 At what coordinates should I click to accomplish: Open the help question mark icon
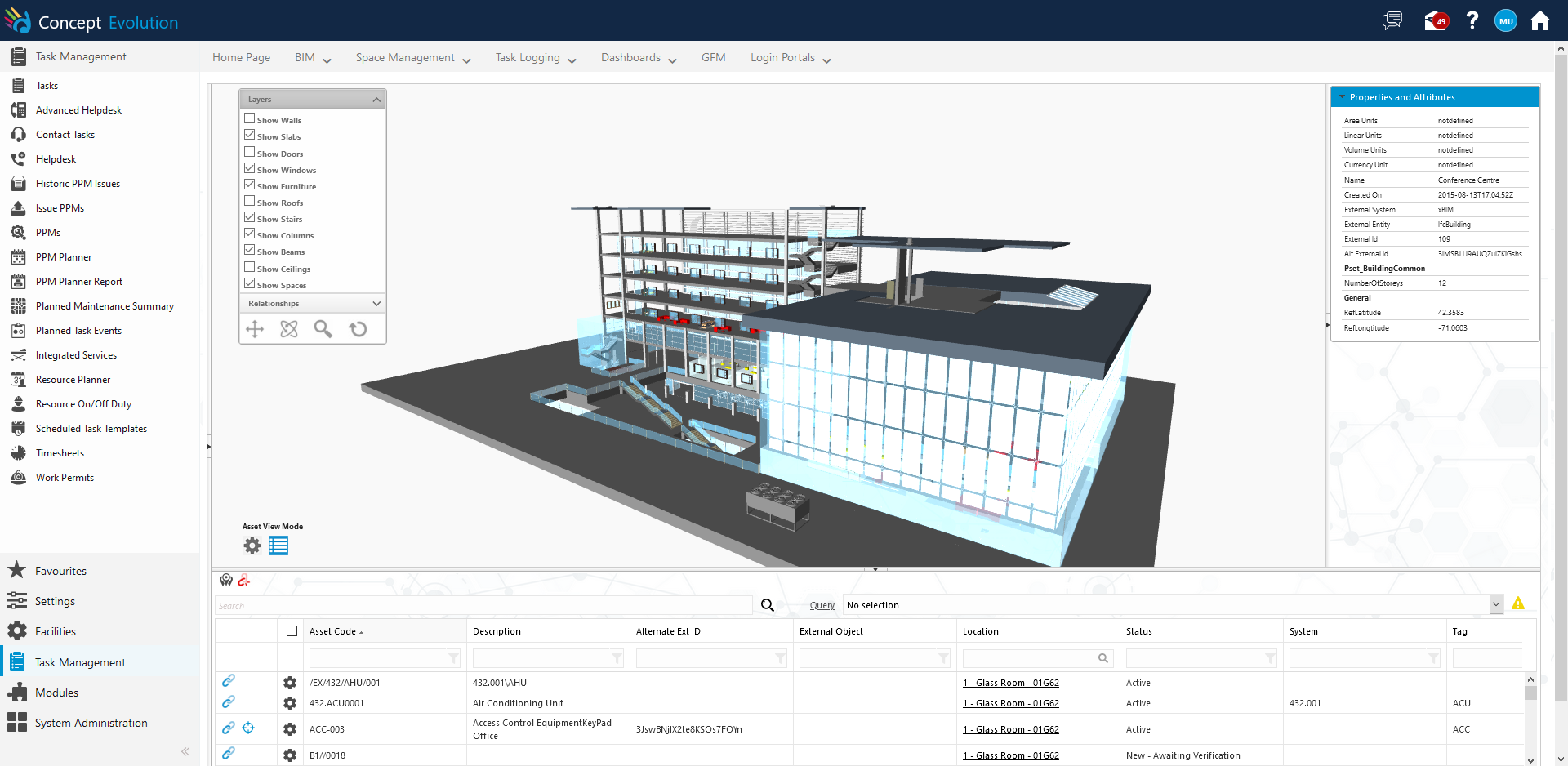[1472, 20]
